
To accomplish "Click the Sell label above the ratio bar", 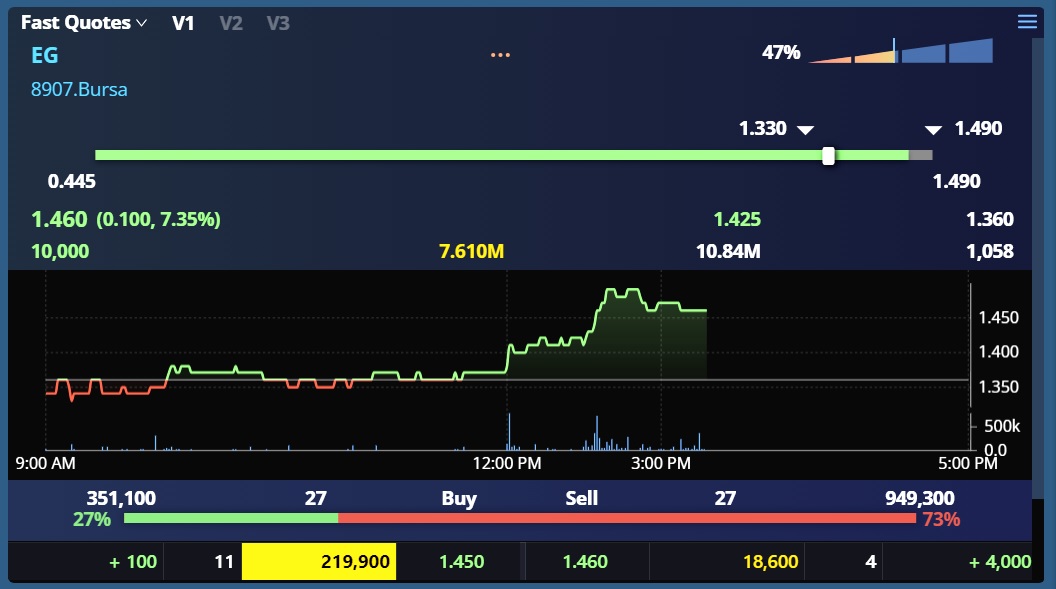I will 581,498.
